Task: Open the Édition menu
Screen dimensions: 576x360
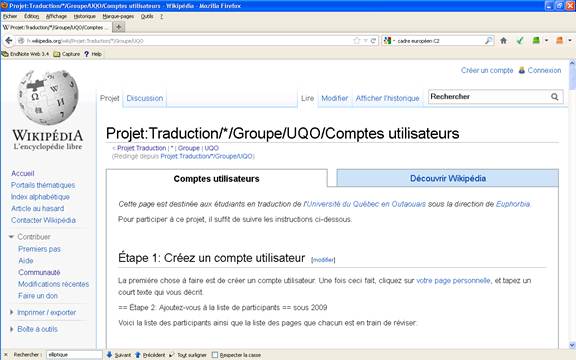Action: (x=32, y=17)
